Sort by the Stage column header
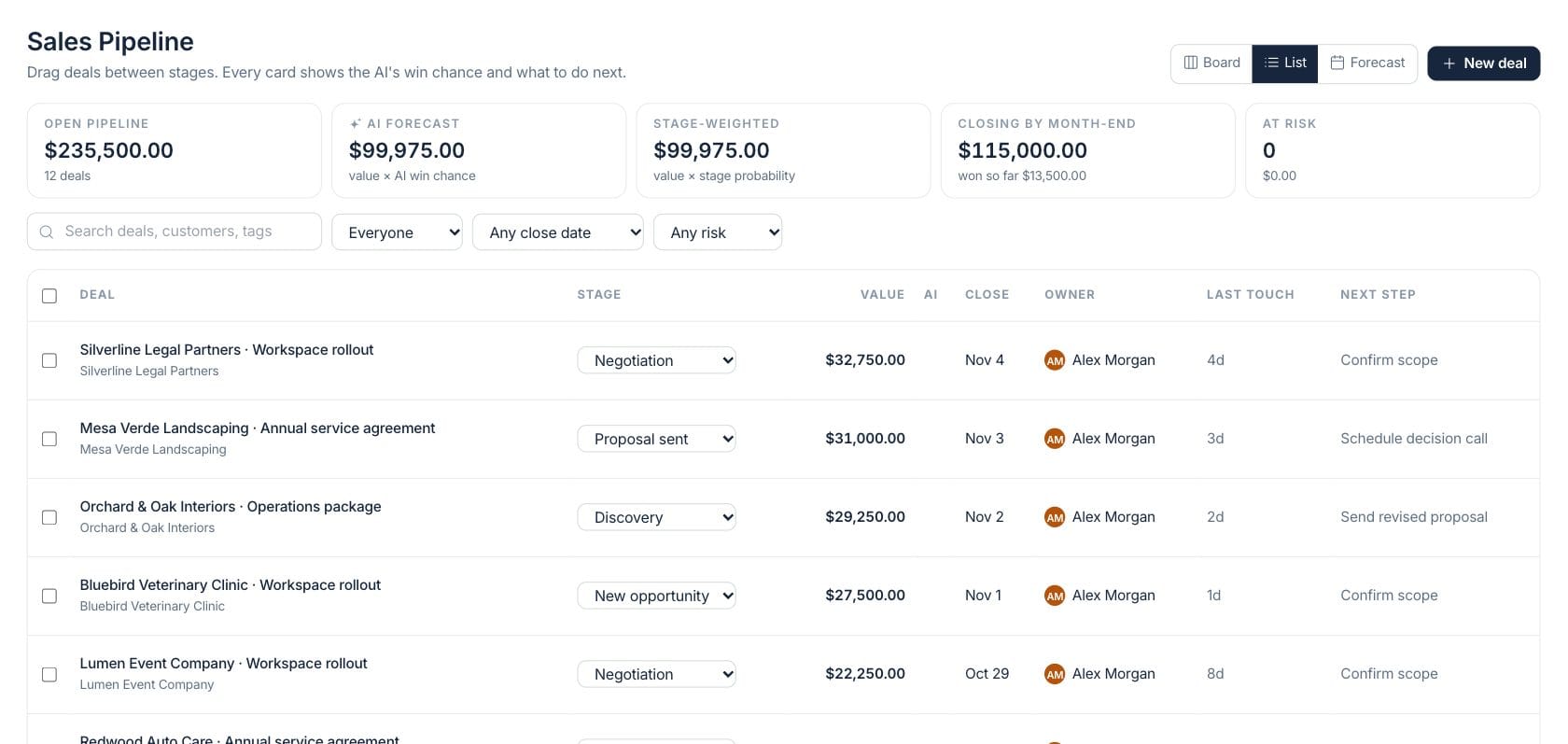Screen dimensions: 1568x744 point(598,295)
